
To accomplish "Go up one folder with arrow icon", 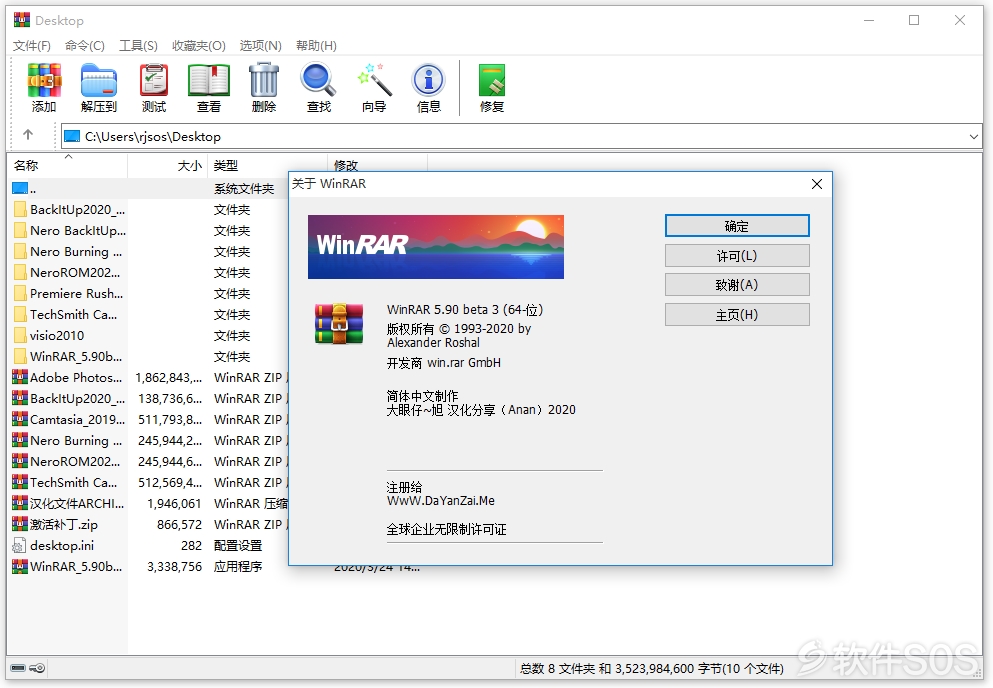I will click(x=28, y=135).
